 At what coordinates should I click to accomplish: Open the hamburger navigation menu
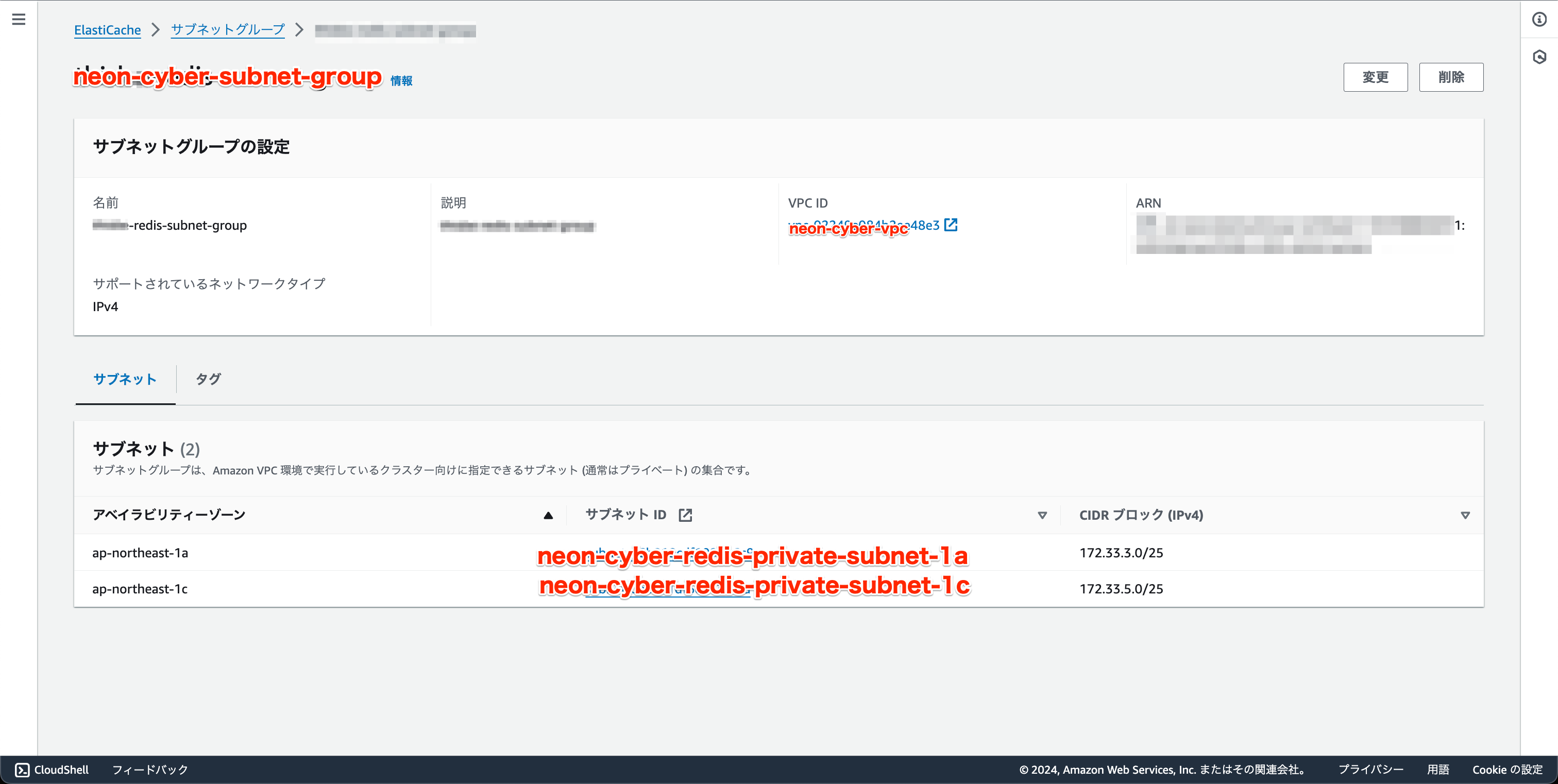(19, 20)
